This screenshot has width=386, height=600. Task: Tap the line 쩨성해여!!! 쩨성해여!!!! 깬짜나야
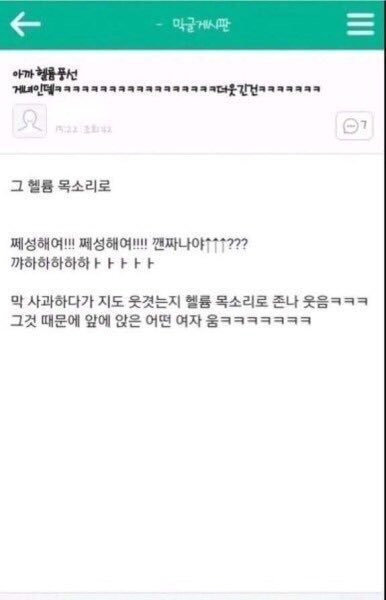[x=129, y=244]
